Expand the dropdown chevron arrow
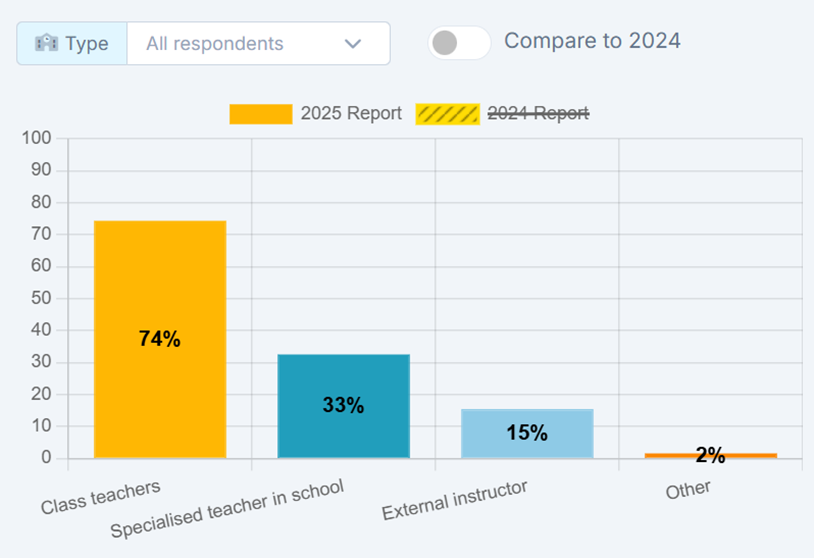The height and width of the screenshot is (558, 814). point(352,43)
